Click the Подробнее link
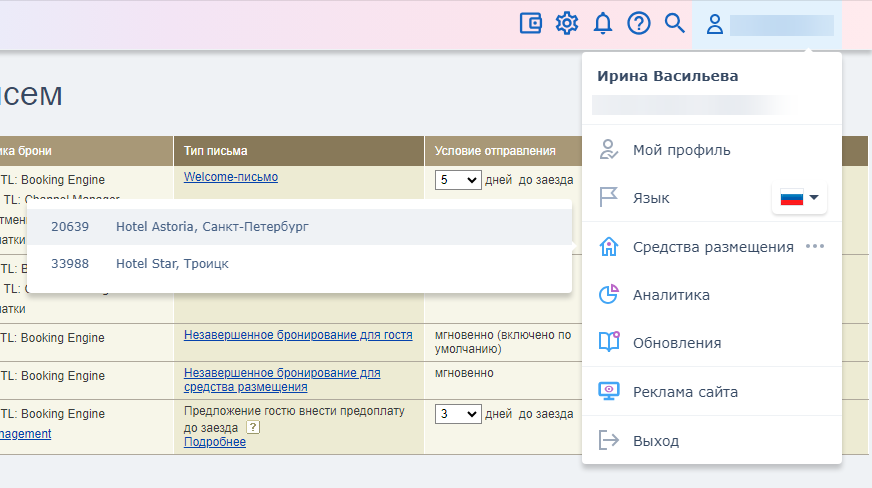Image resolution: width=872 pixels, height=488 pixels. [x=215, y=442]
